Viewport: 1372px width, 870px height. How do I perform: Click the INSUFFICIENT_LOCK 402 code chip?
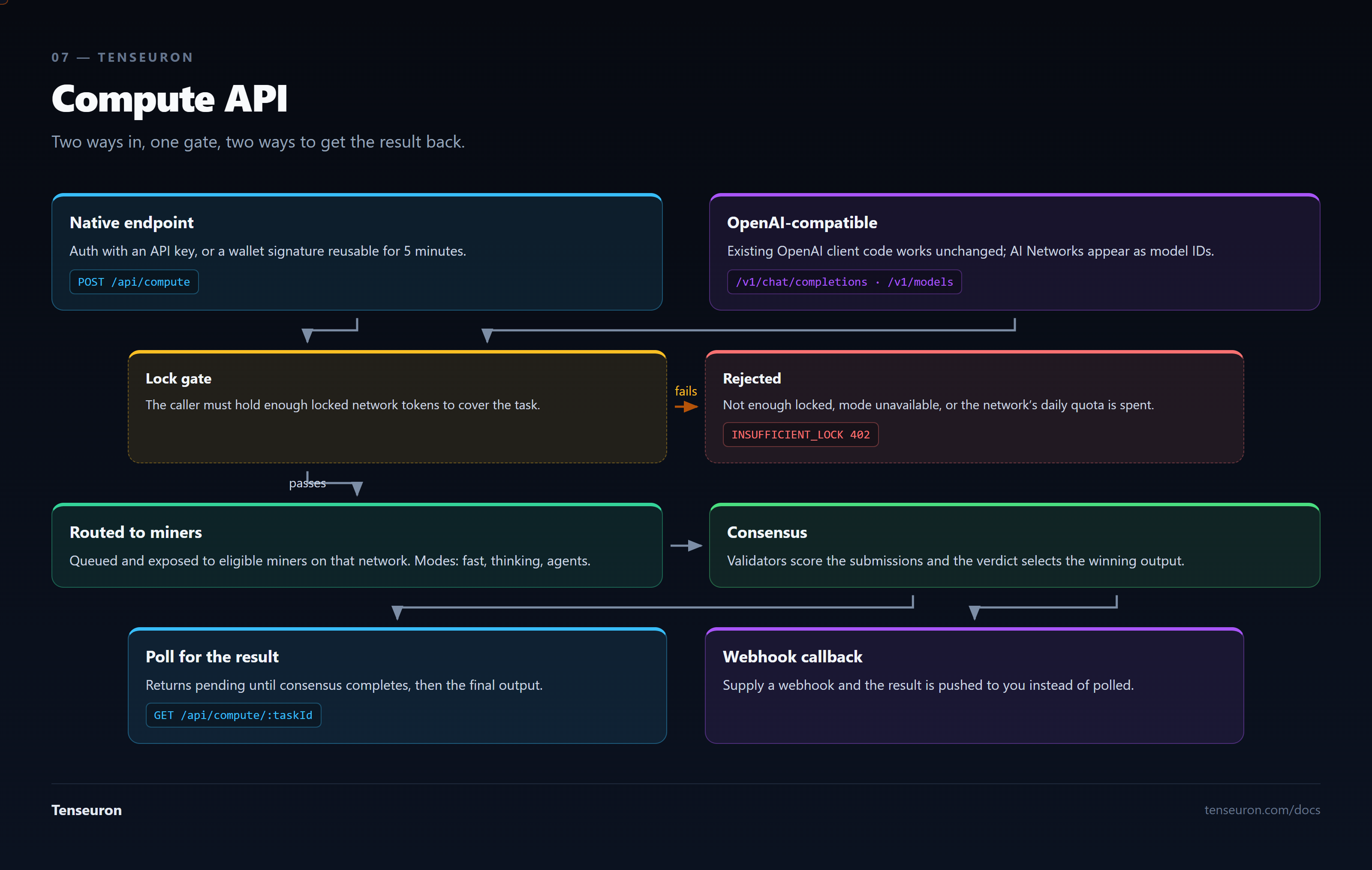tap(800, 435)
